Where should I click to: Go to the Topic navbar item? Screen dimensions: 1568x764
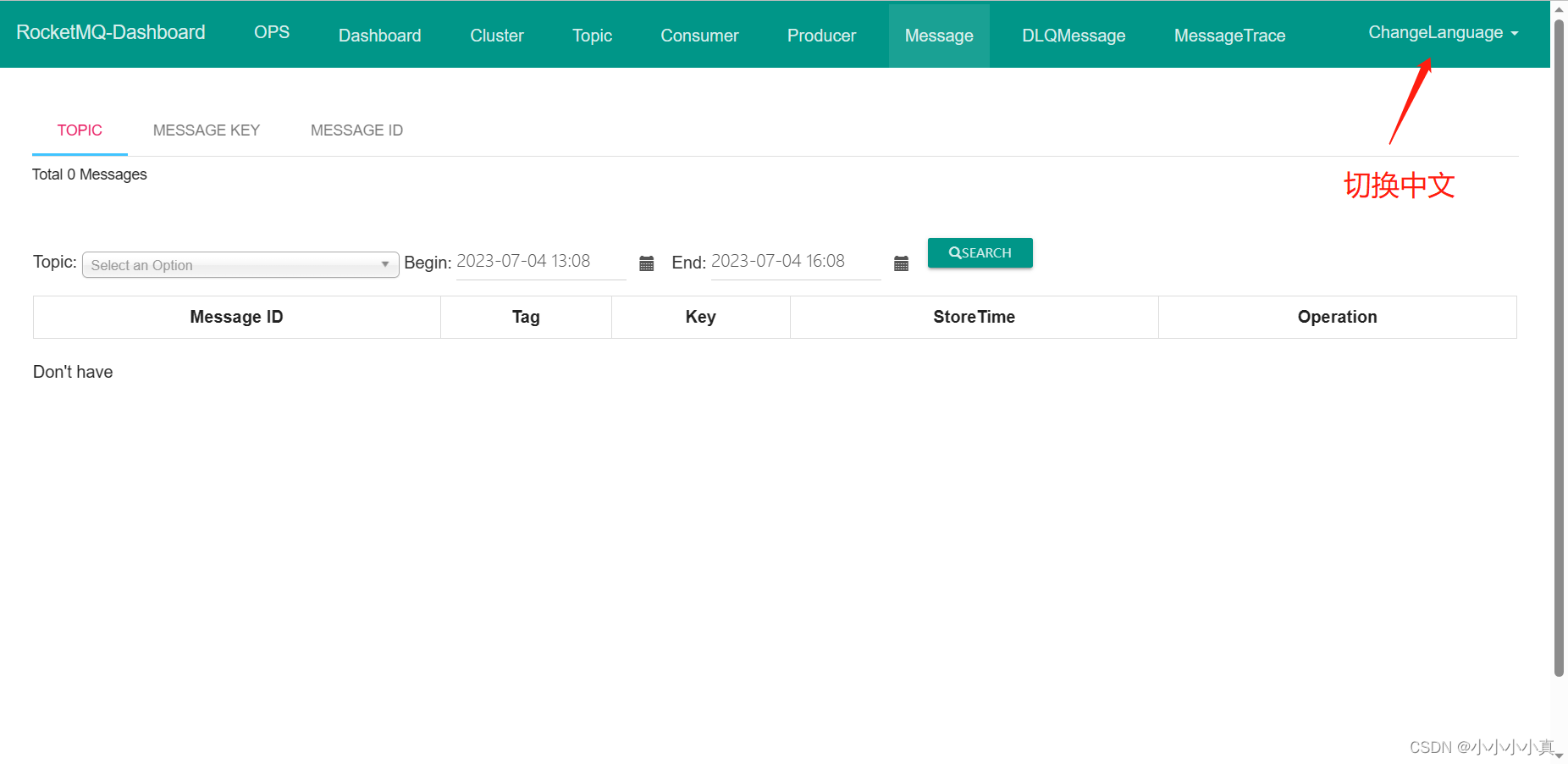point(592,36)
